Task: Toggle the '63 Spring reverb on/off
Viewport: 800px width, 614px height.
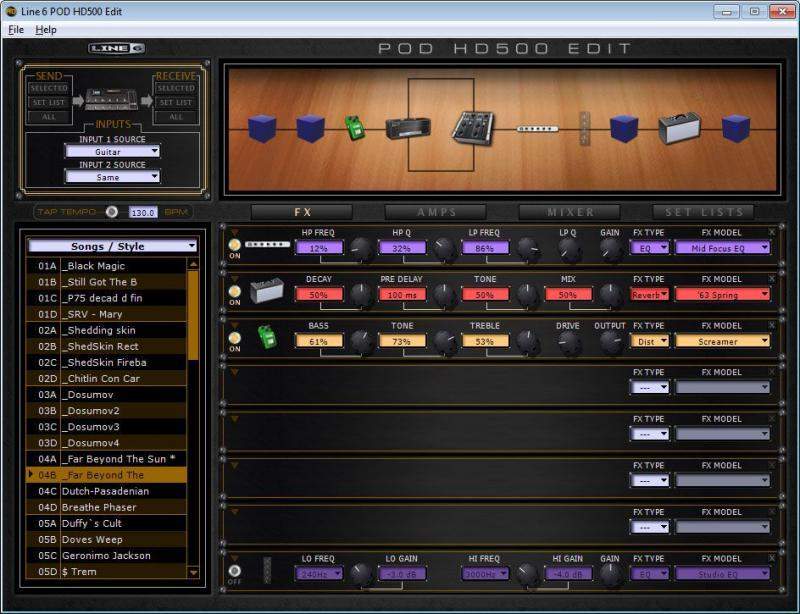Action: click(x=235, y=291)
